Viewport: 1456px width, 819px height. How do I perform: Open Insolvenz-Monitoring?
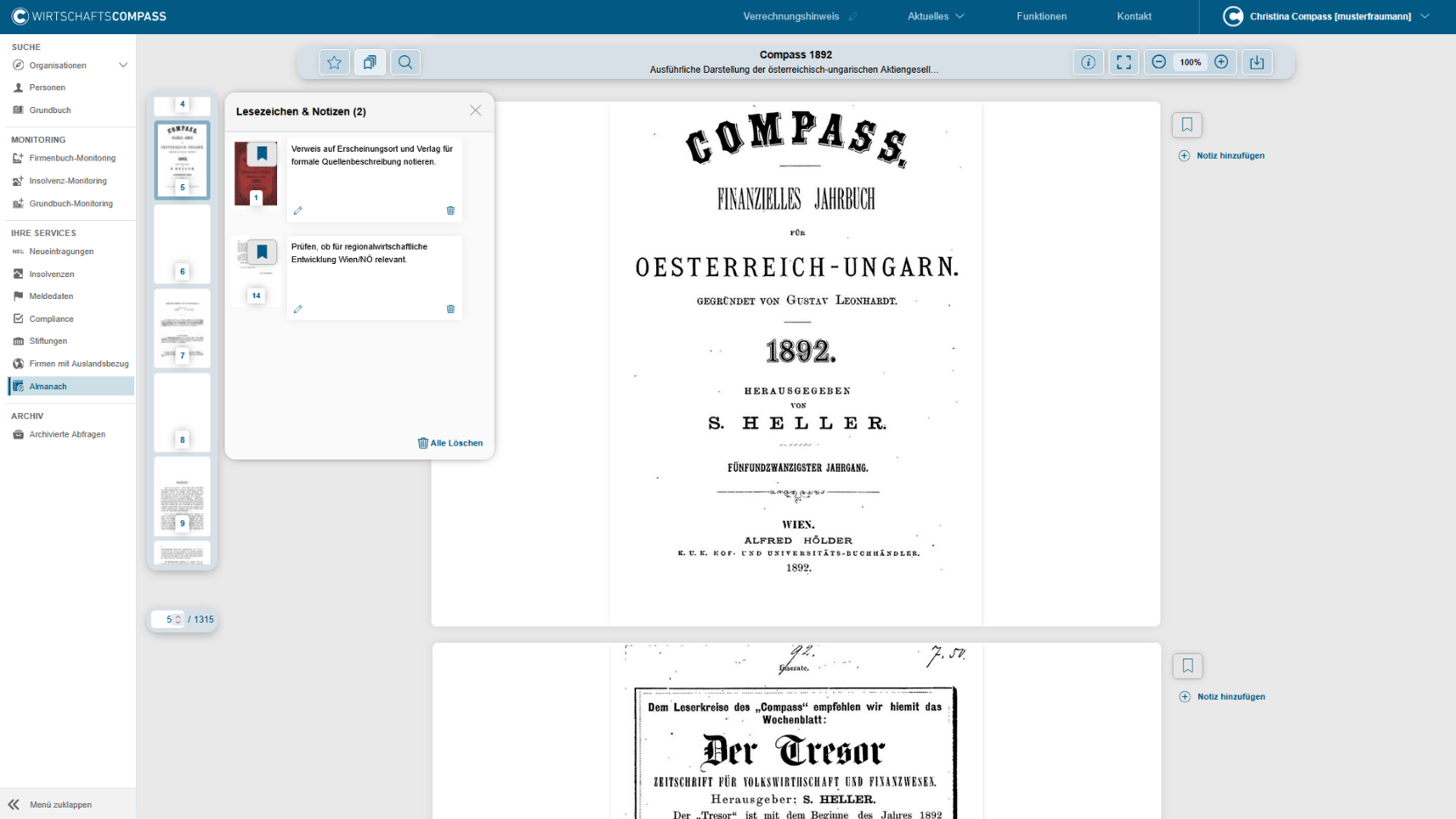[68, 181]
